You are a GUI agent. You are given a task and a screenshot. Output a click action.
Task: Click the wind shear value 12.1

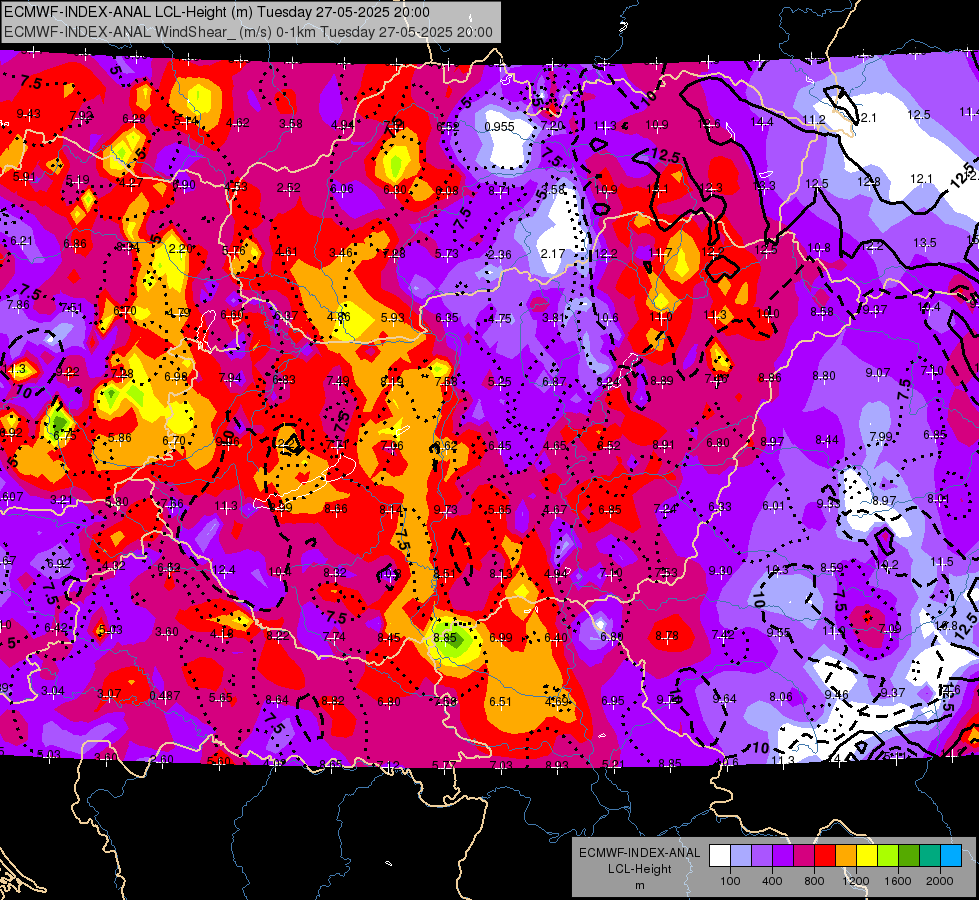pos(921,179)
